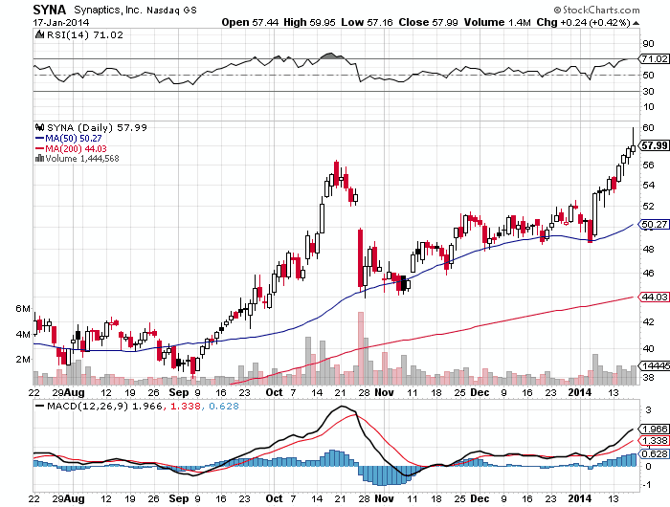
Task: Click the Nasdaq GS exchange label
Action: (171, 10)
